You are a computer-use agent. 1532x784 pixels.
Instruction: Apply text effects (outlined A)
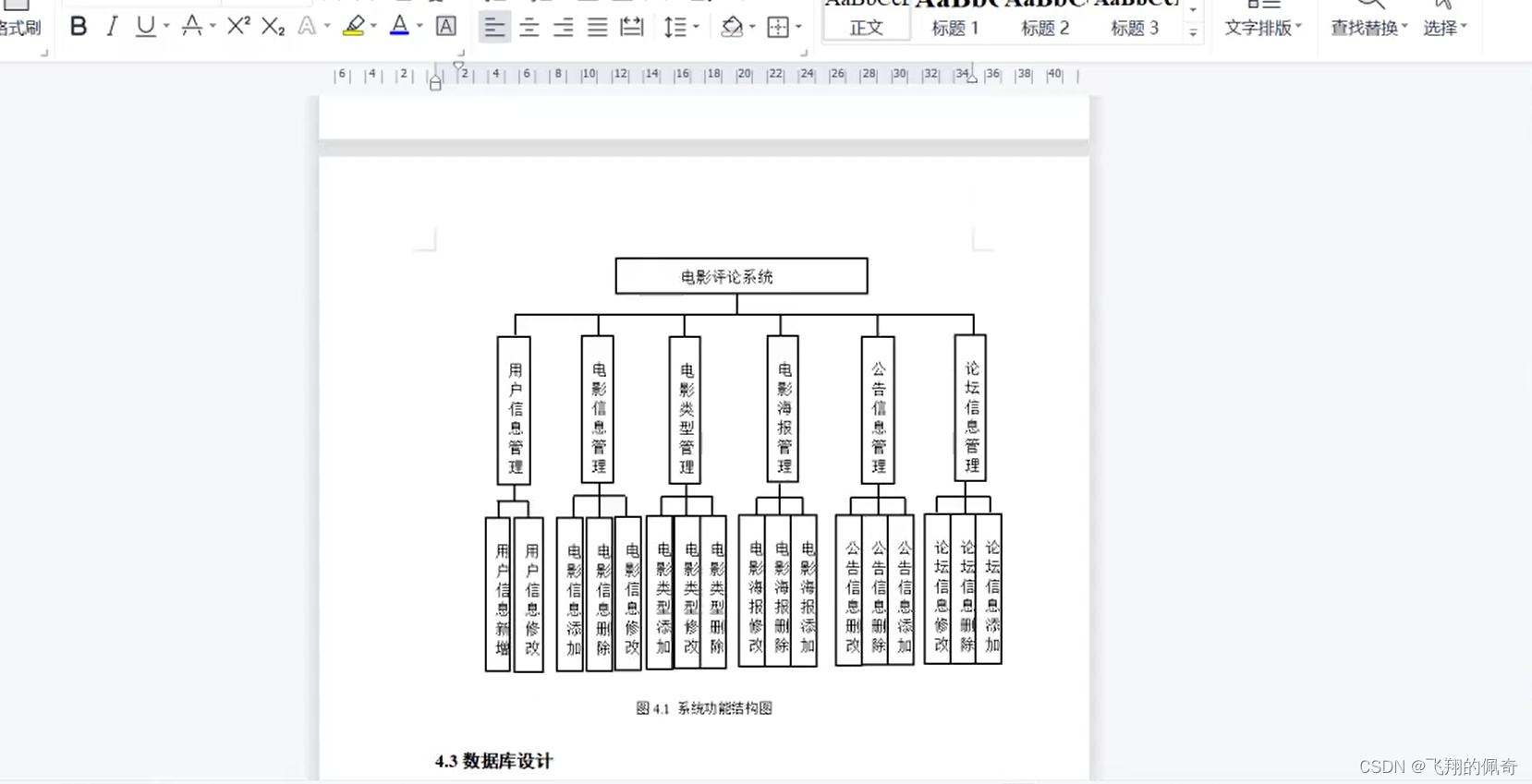(x=307, y=27)
